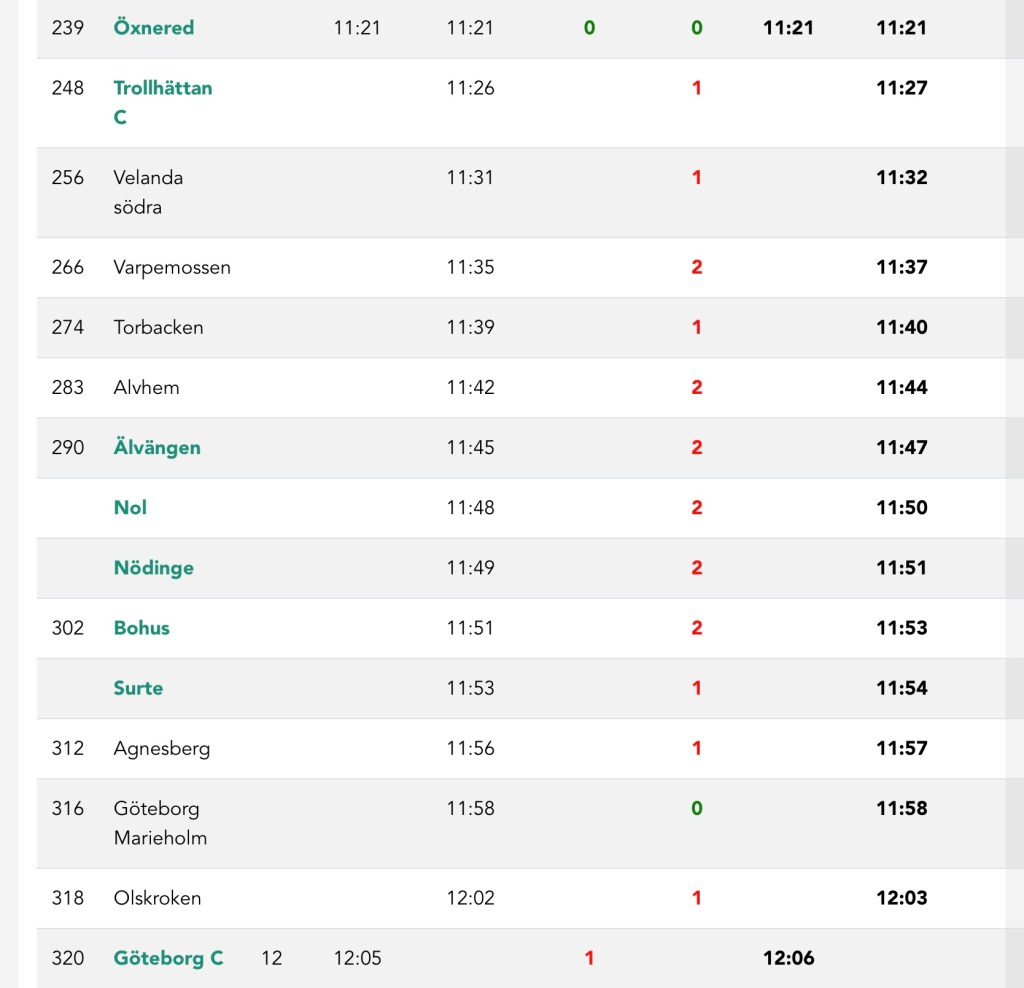This screenshot has height=988, width=1024.
Task: Click the Agnesberg station name
Action: click(162, 748)
